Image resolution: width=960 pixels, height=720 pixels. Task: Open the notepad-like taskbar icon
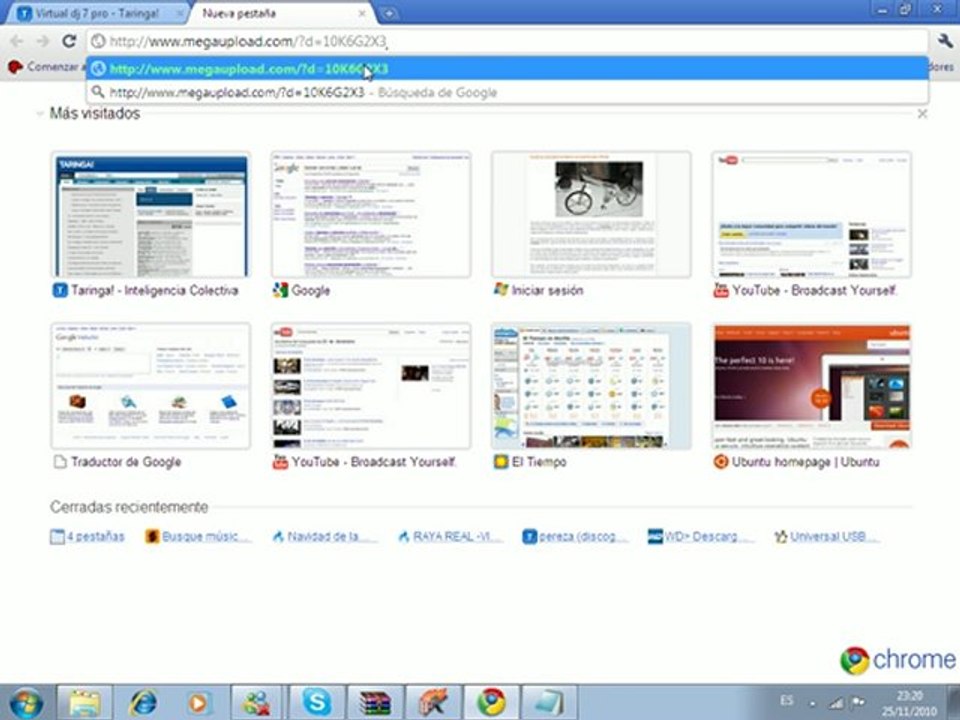coord(549,703)
